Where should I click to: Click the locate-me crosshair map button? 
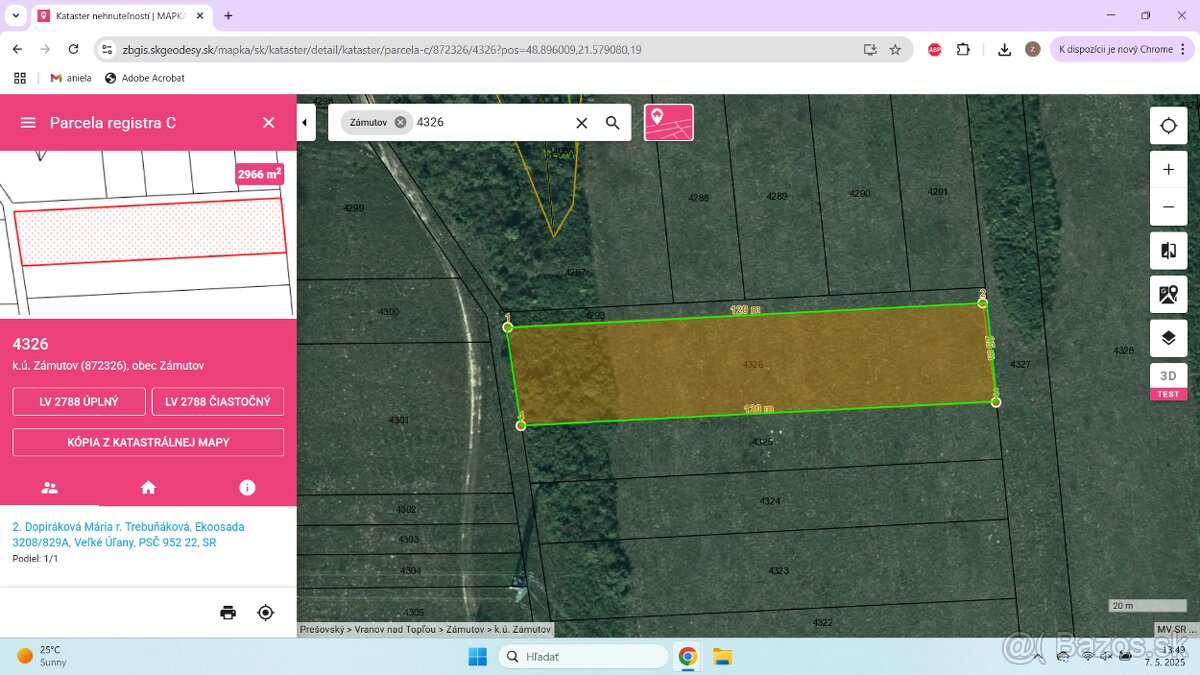click(1168, 126)
